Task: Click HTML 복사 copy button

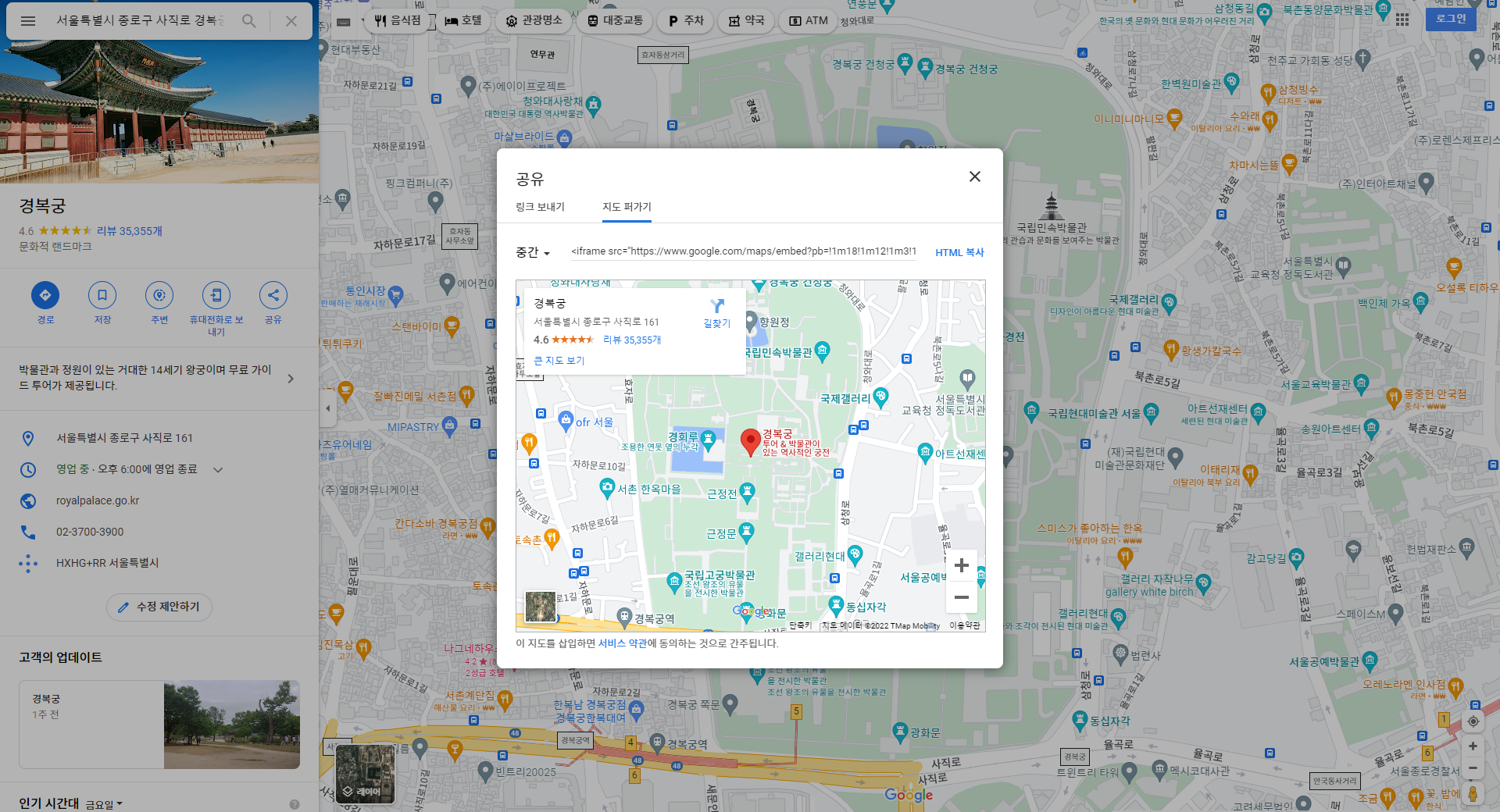Action: click(x=959, y=252)
